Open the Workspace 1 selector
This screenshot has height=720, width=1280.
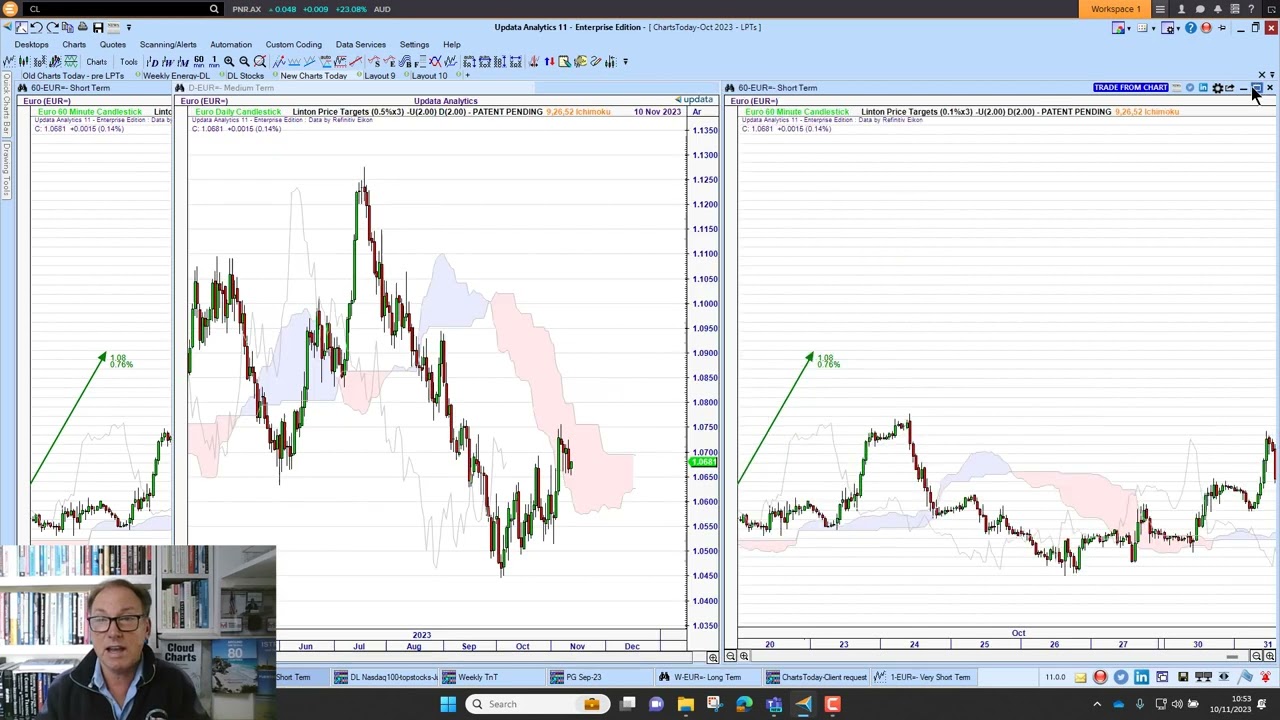coord(1117,9)
